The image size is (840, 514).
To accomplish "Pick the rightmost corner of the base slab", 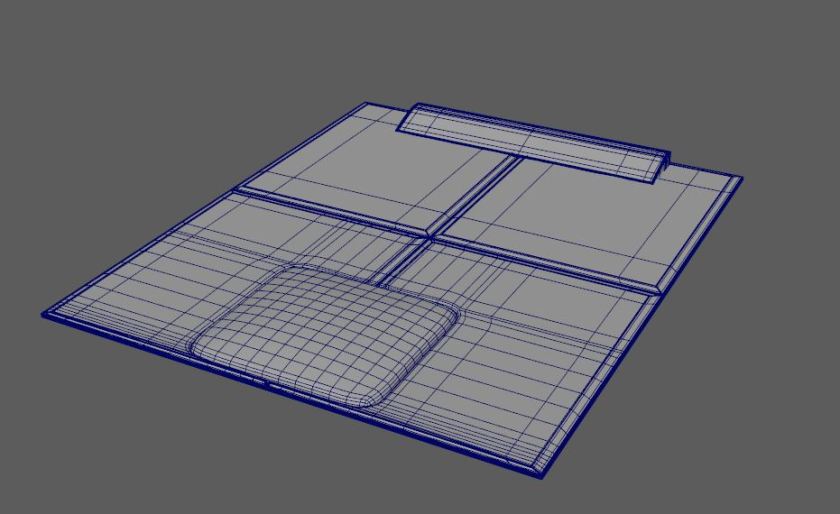I will [740, 180].
